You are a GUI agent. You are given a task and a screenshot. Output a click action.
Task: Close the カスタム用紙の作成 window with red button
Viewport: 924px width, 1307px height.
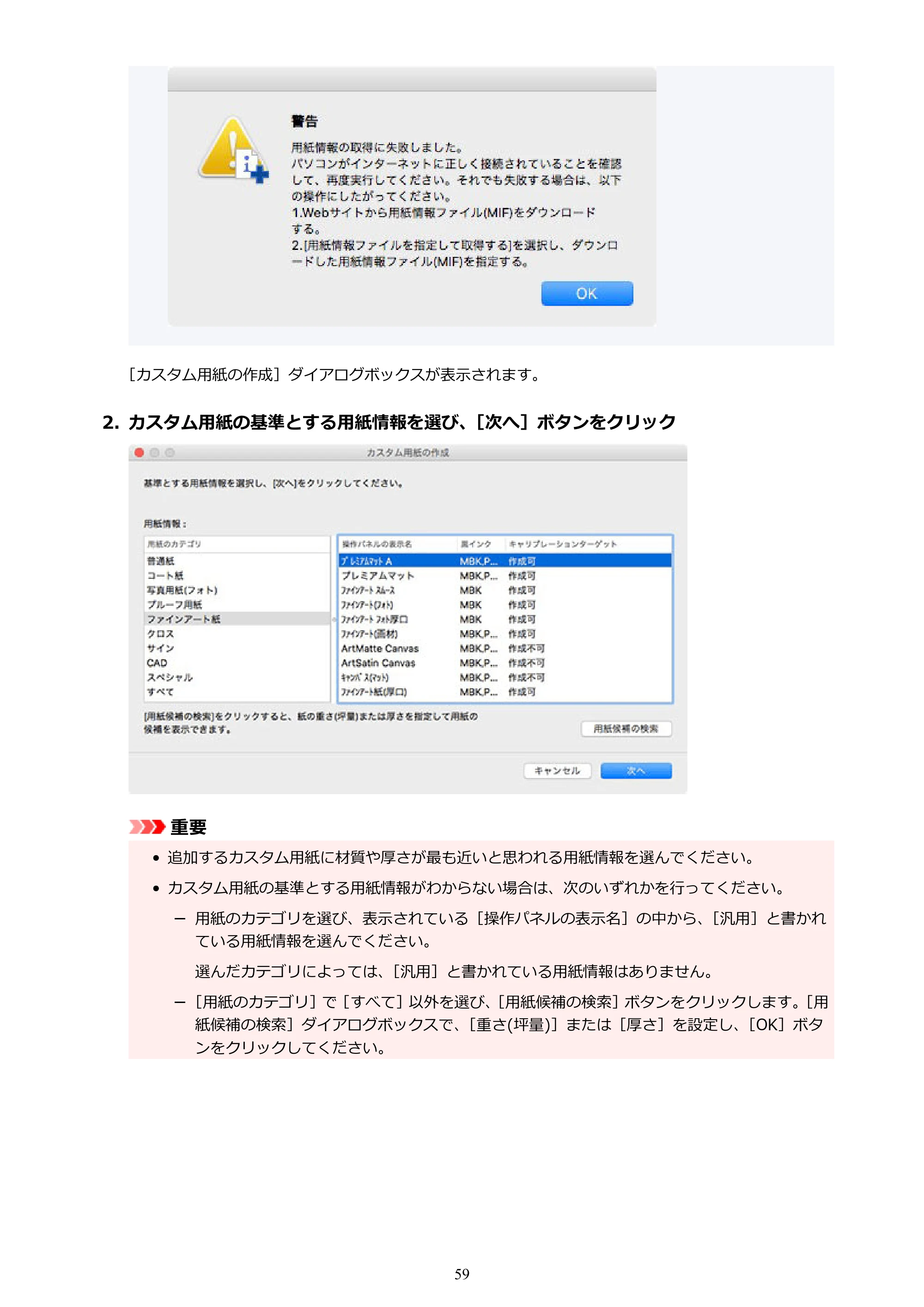(139, 453)
